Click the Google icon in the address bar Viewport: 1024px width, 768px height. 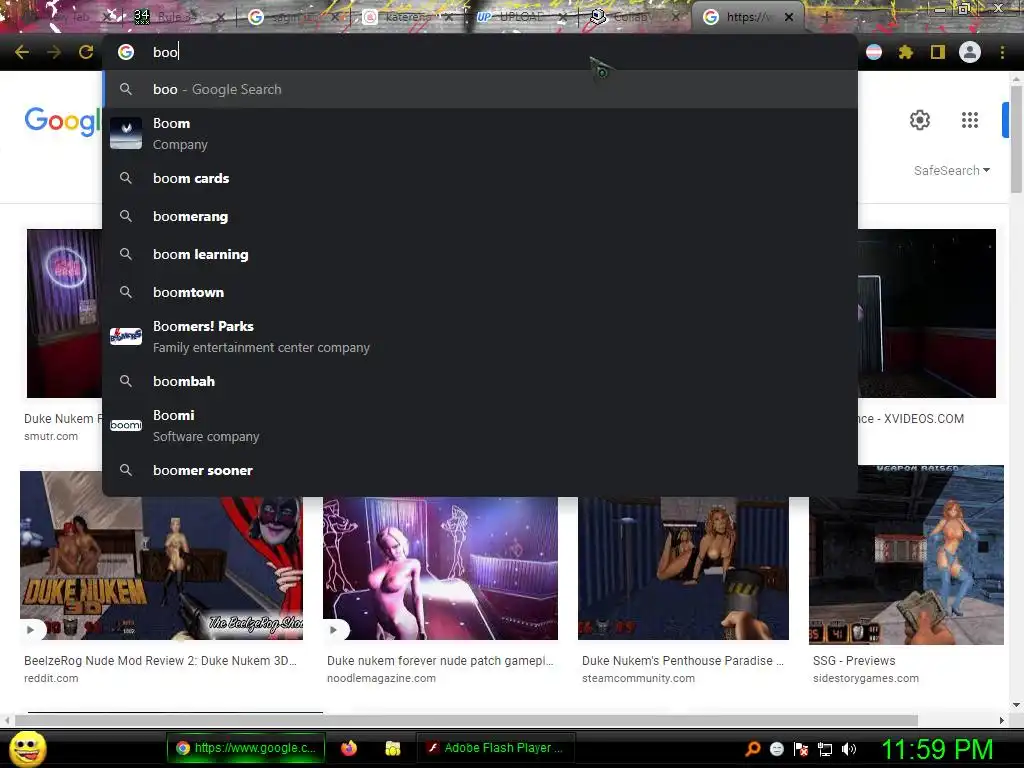(x=126, y=52)
